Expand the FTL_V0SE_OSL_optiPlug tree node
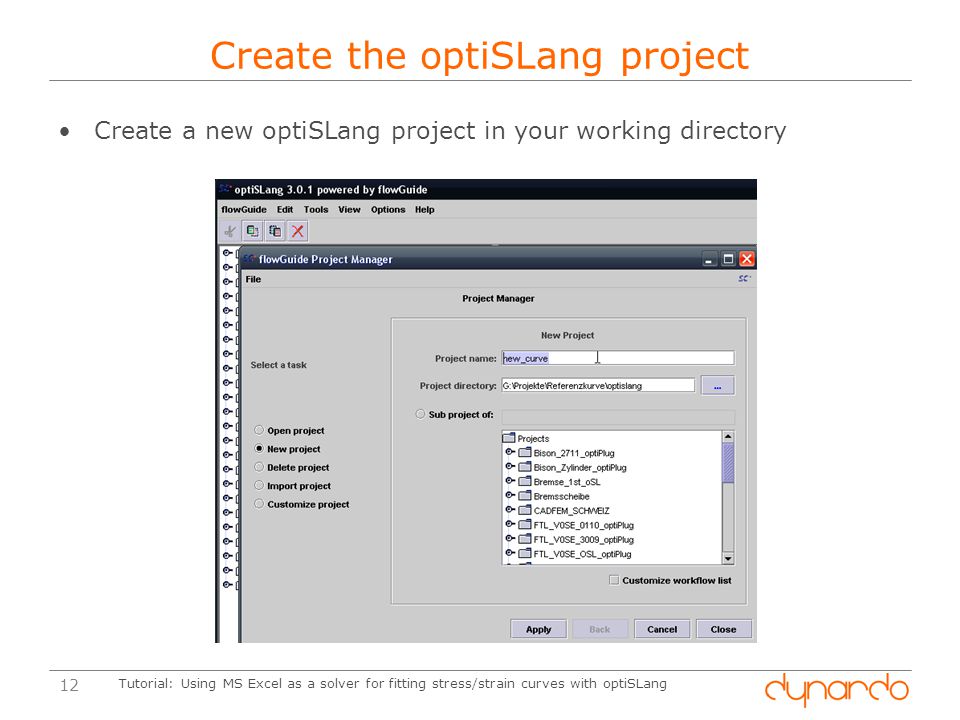This screenshot has height=720, width=960. point(509,553)
